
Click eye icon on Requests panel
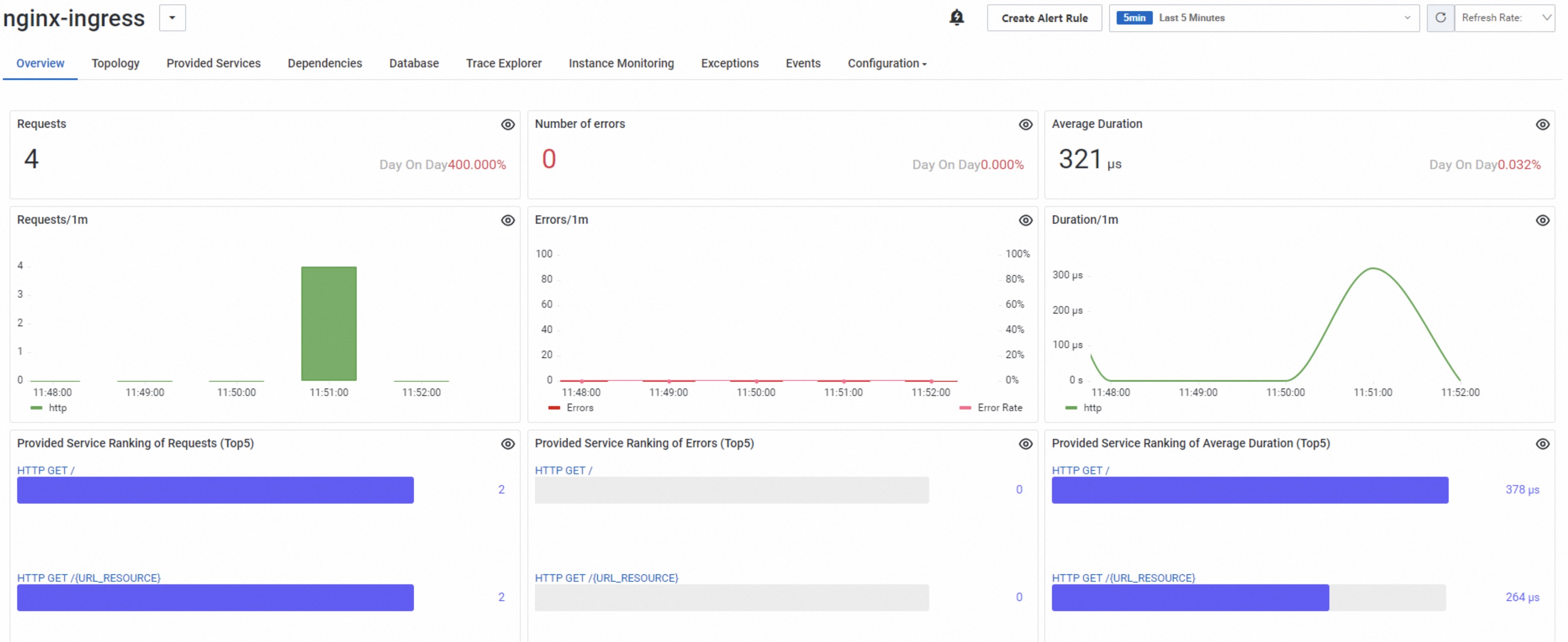(x=508, y=125)
